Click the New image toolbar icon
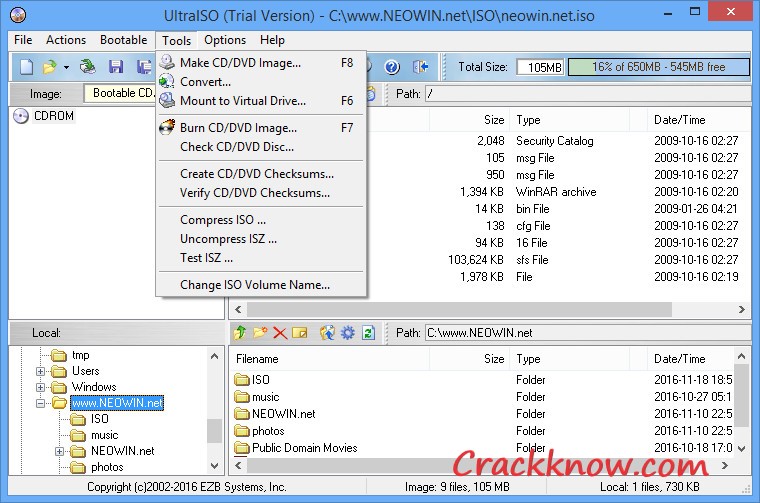This screenshot has width=760, height=503. [26, 67]
